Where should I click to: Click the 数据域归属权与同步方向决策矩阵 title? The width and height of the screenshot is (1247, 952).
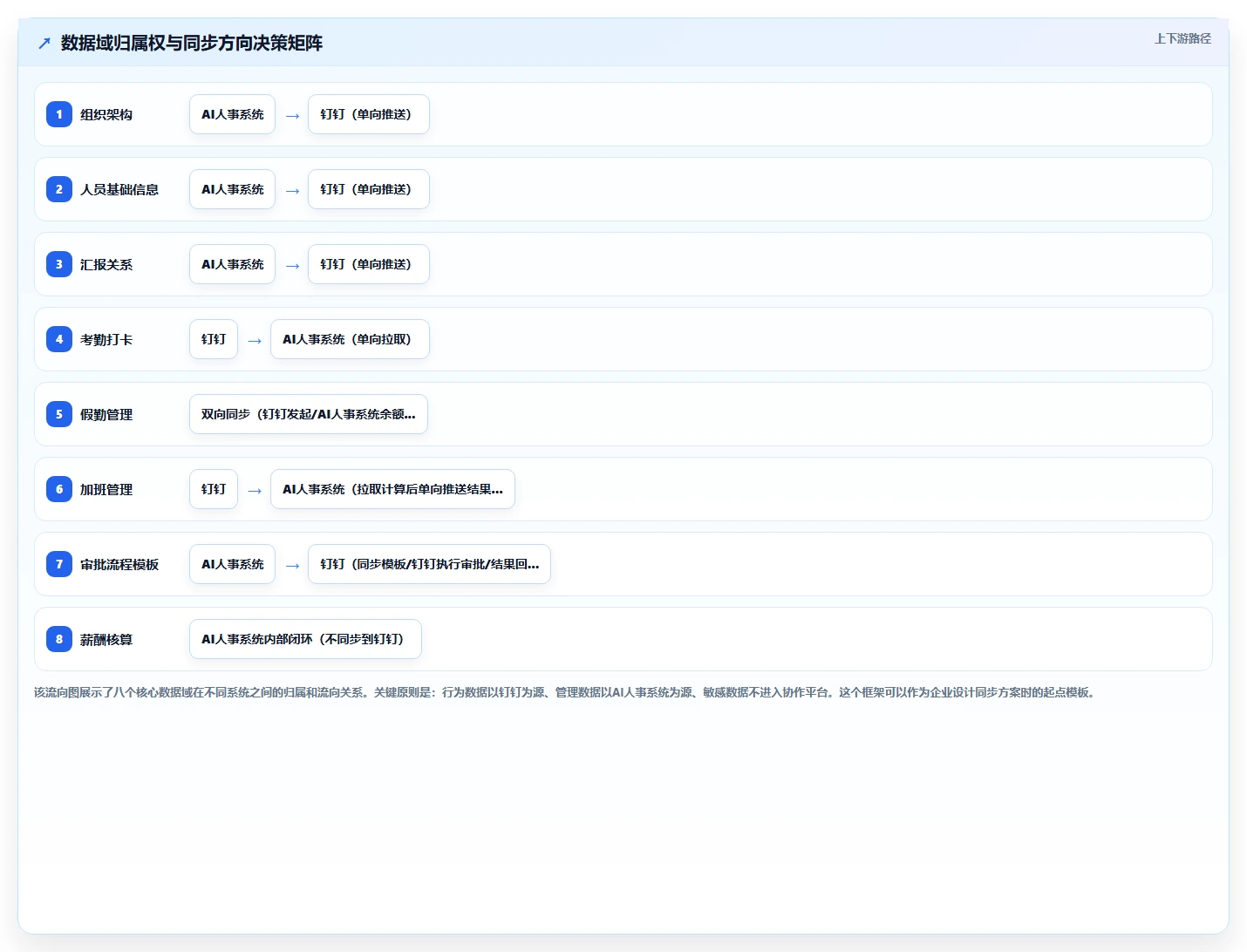(192, 43)
